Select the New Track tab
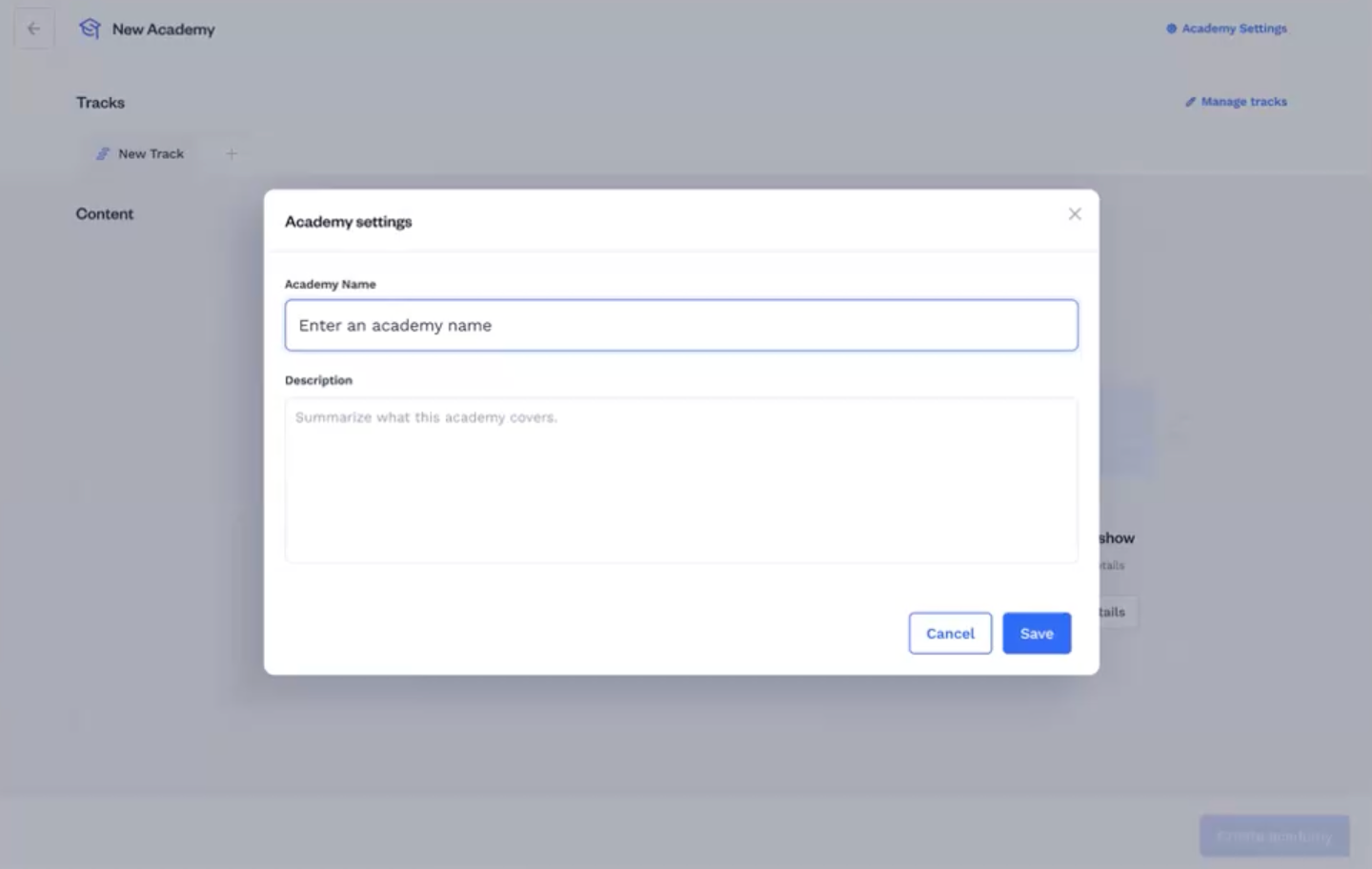The image size is (1372, 869). (x=150, y=153)
